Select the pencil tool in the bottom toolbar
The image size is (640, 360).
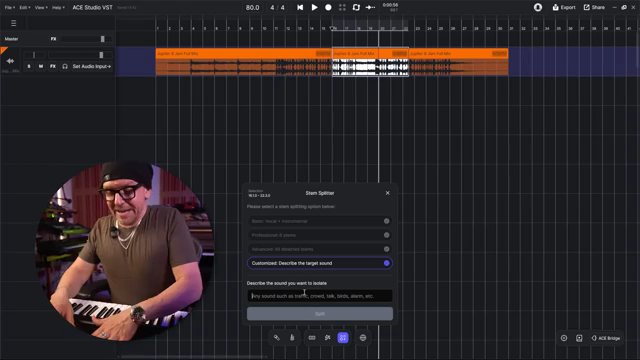[292, 338]
